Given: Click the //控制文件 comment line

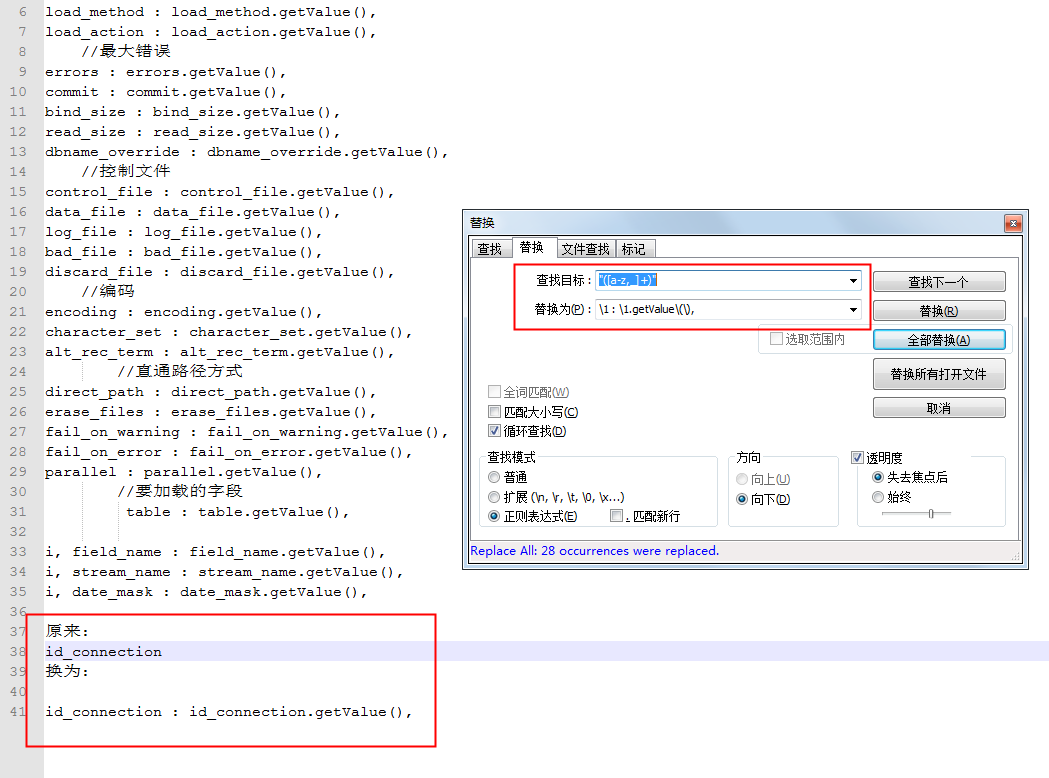Looking at the screenshot, I should pyautogui.click(x=126, y=171).
